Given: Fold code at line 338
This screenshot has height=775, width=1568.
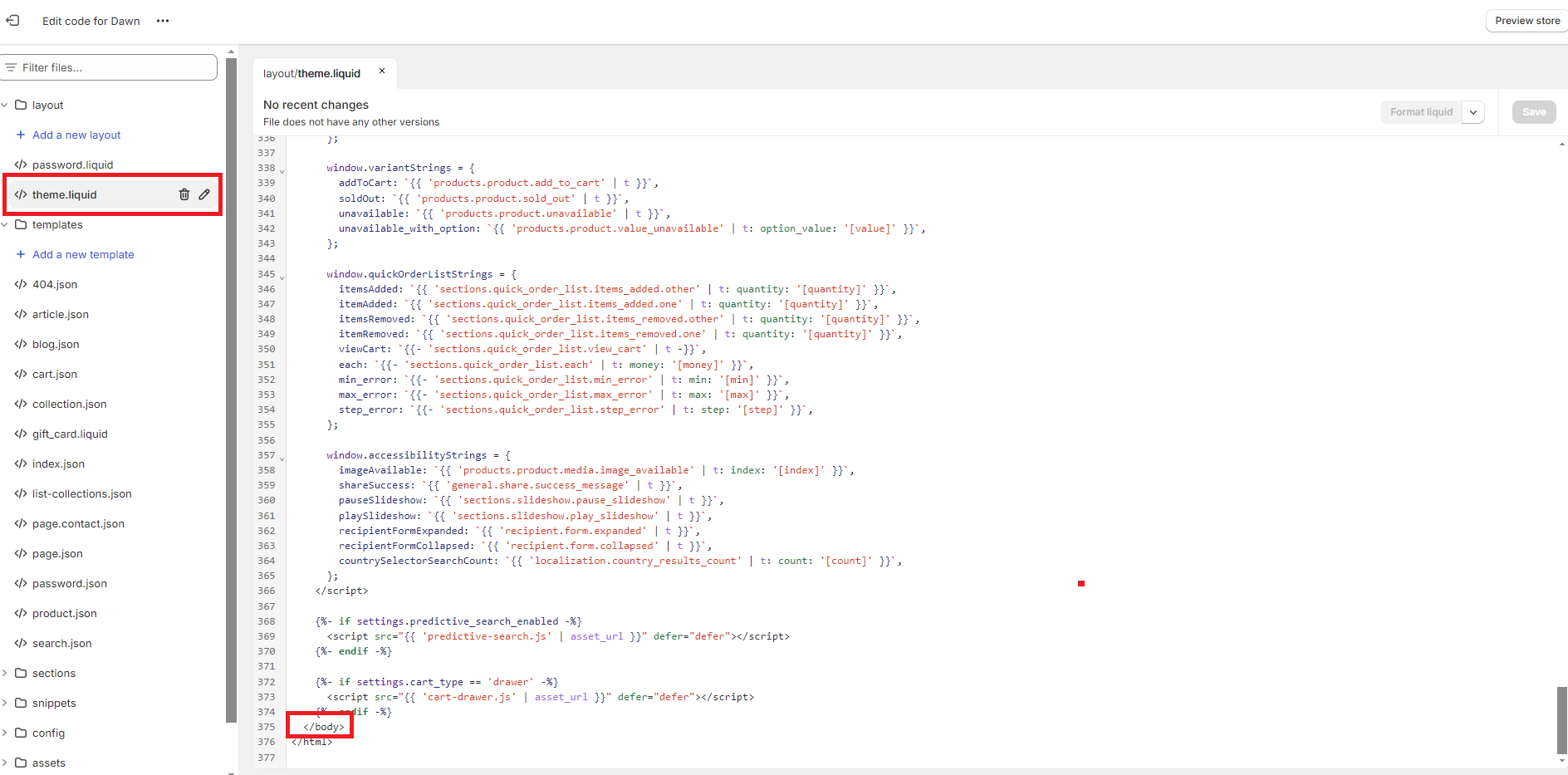Looking at the screenshot, I should [x=282, y=171].
